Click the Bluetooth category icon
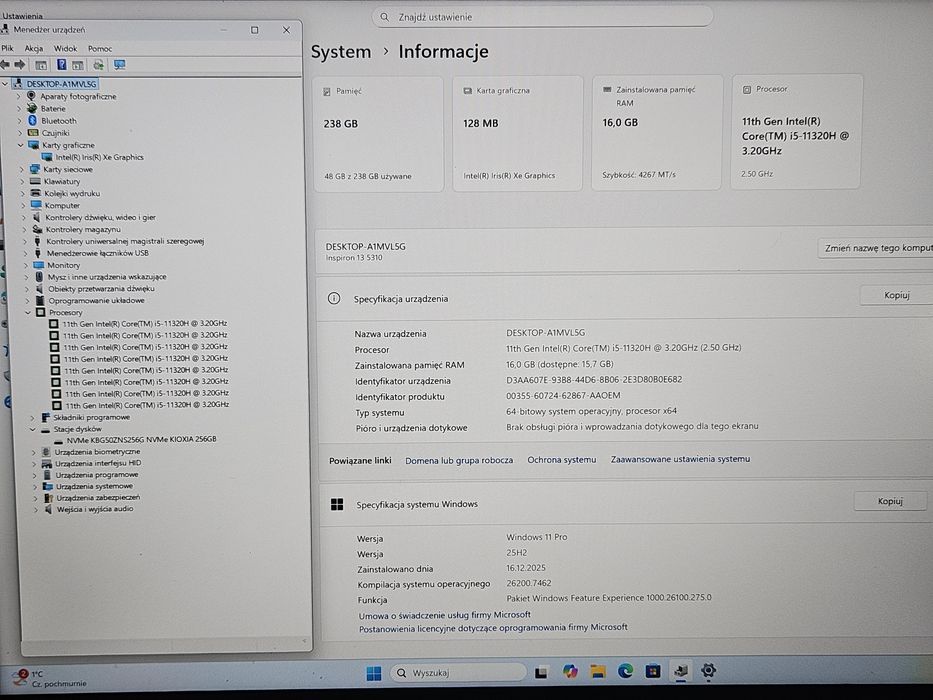This screenshot has height=700, width=933. point(33,120)
